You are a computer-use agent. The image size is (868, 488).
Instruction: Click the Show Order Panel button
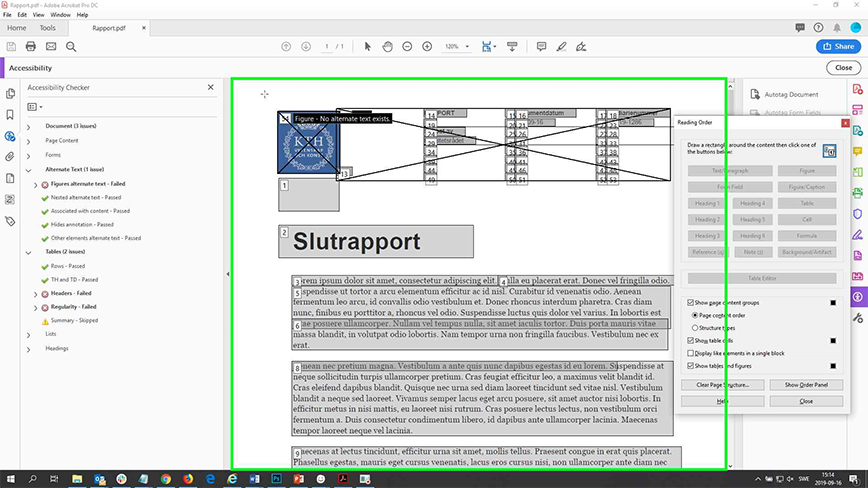[805, 384]
